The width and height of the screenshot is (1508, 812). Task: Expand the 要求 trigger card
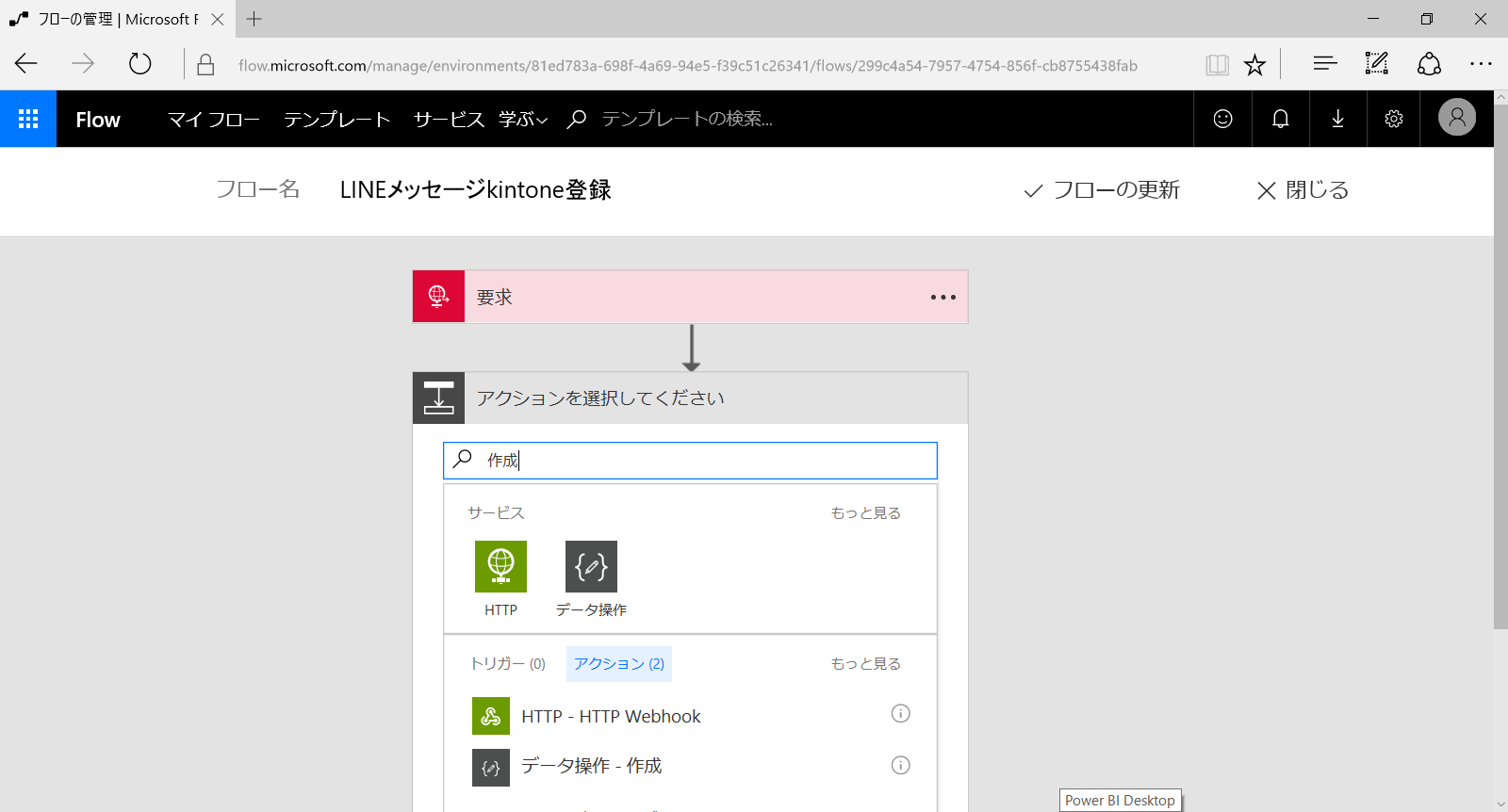coord(690,297)
